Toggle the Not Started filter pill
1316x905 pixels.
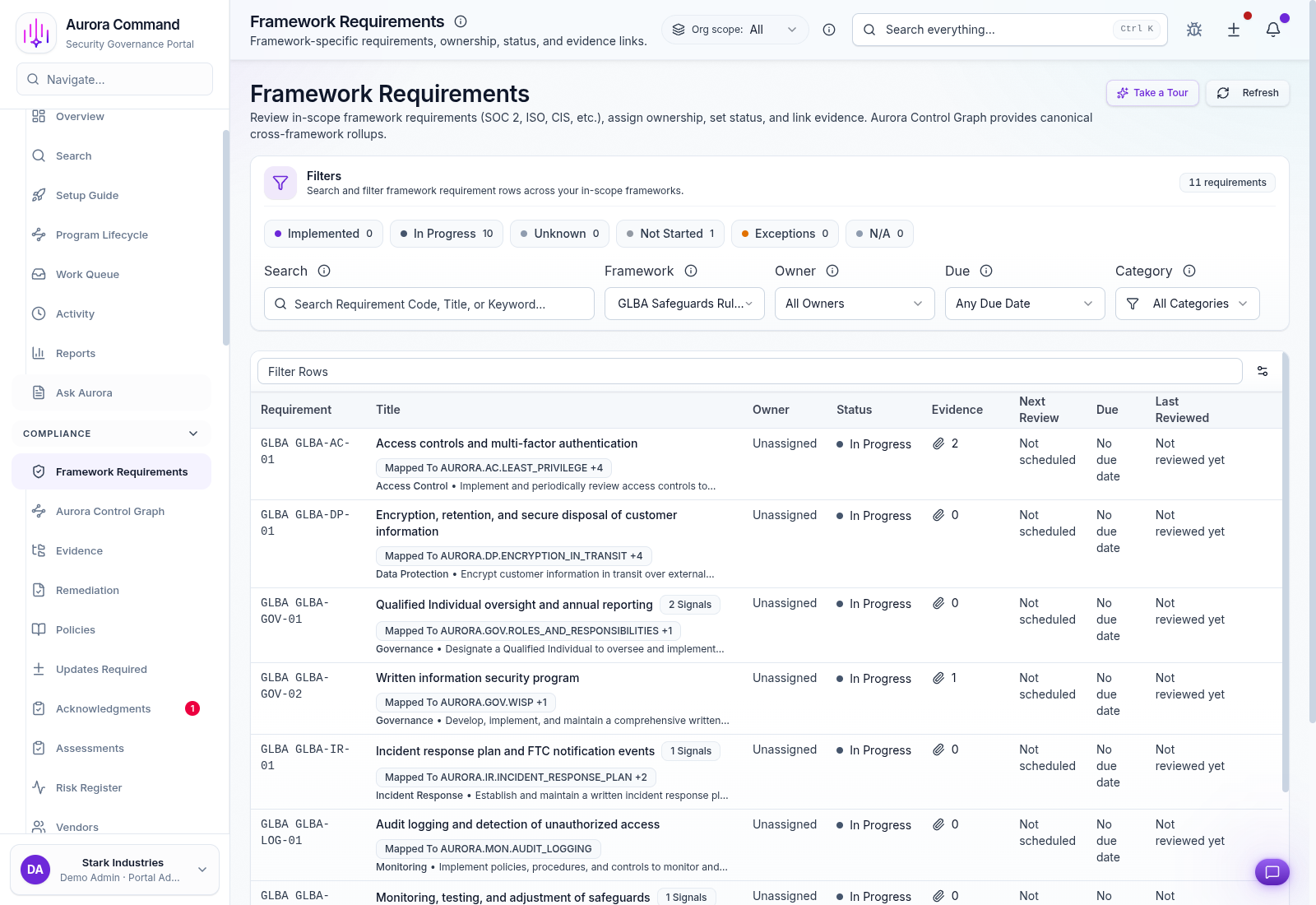tap(670, 234)
